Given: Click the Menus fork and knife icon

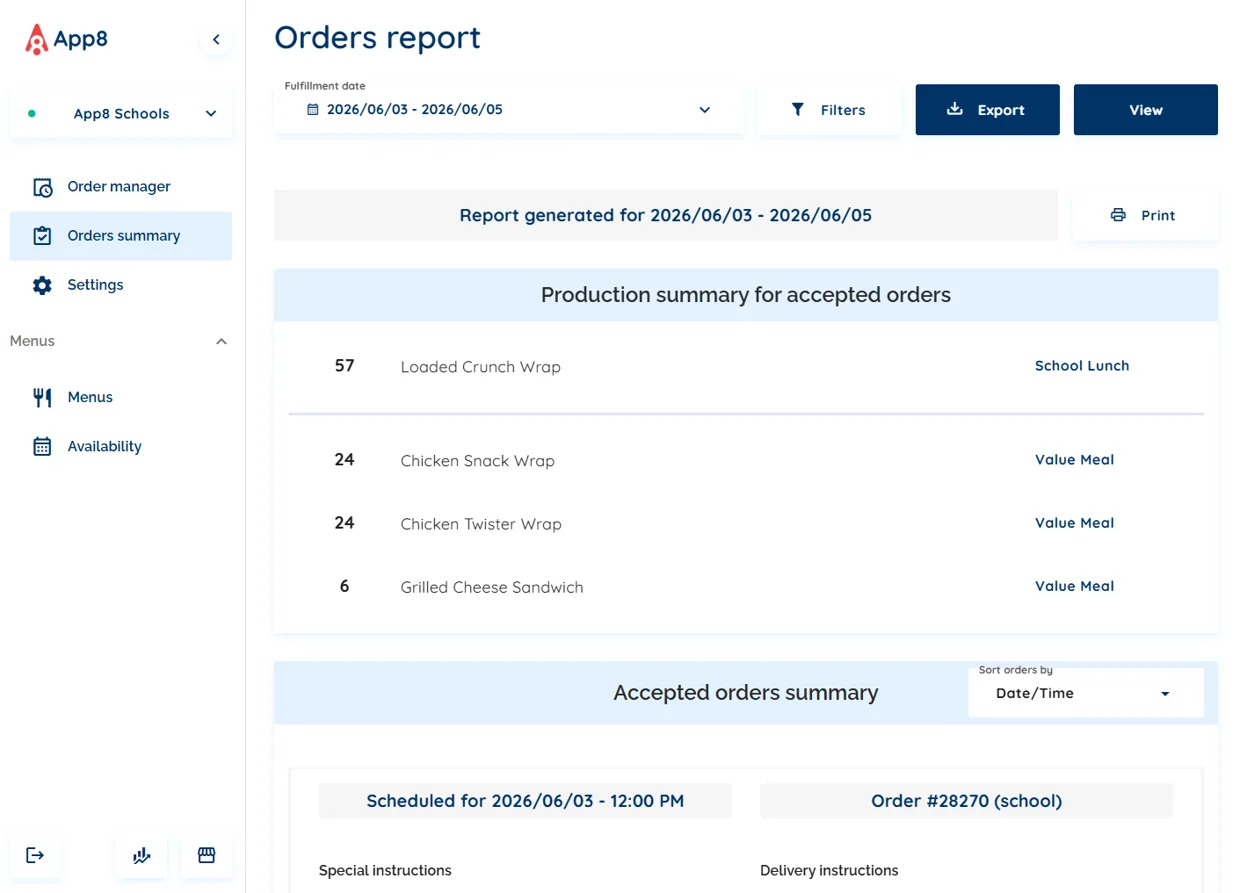Looking at the screenshot, I should pyautogui.click(x=42, y=397).
